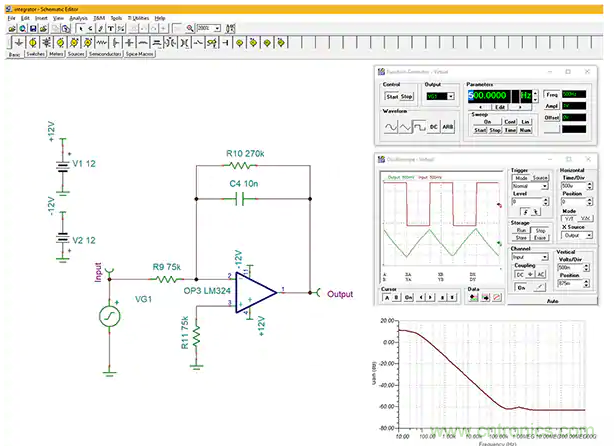Click the Save icon in the toolbar
This screenshot has width=614, height=446.
point(33,28)
